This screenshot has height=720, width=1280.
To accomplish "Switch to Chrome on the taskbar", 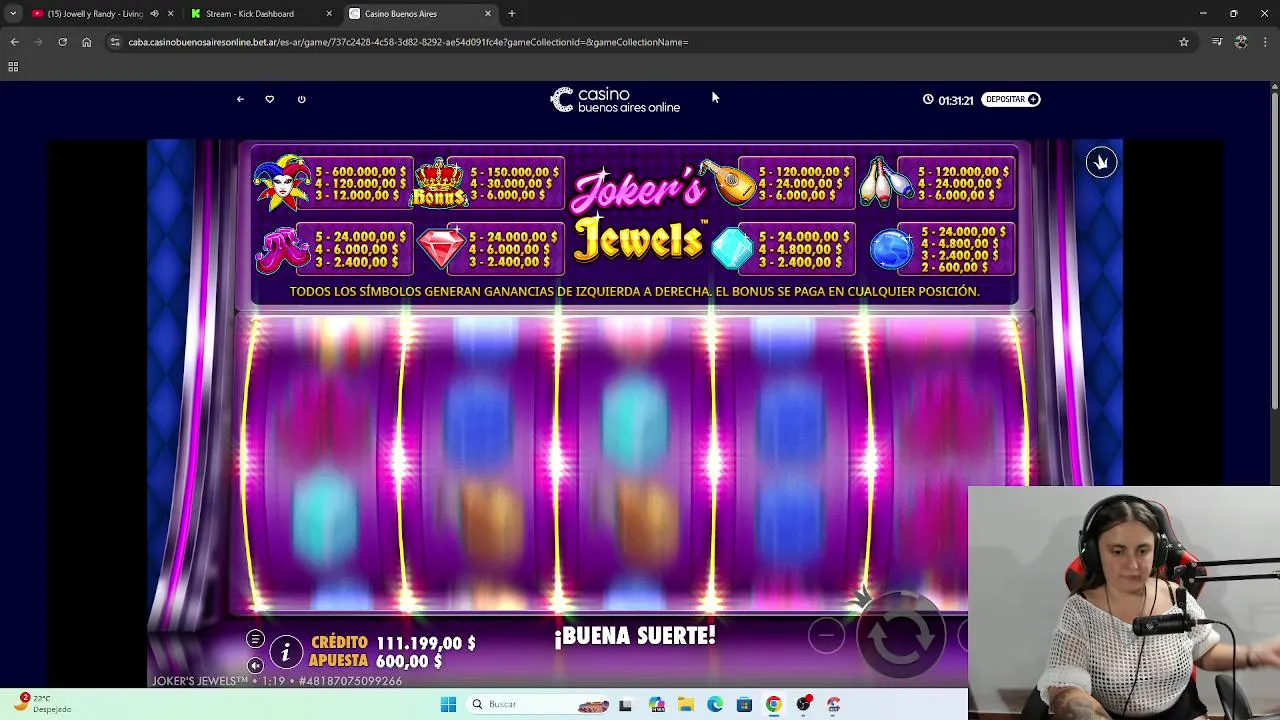I will (774, 704).
